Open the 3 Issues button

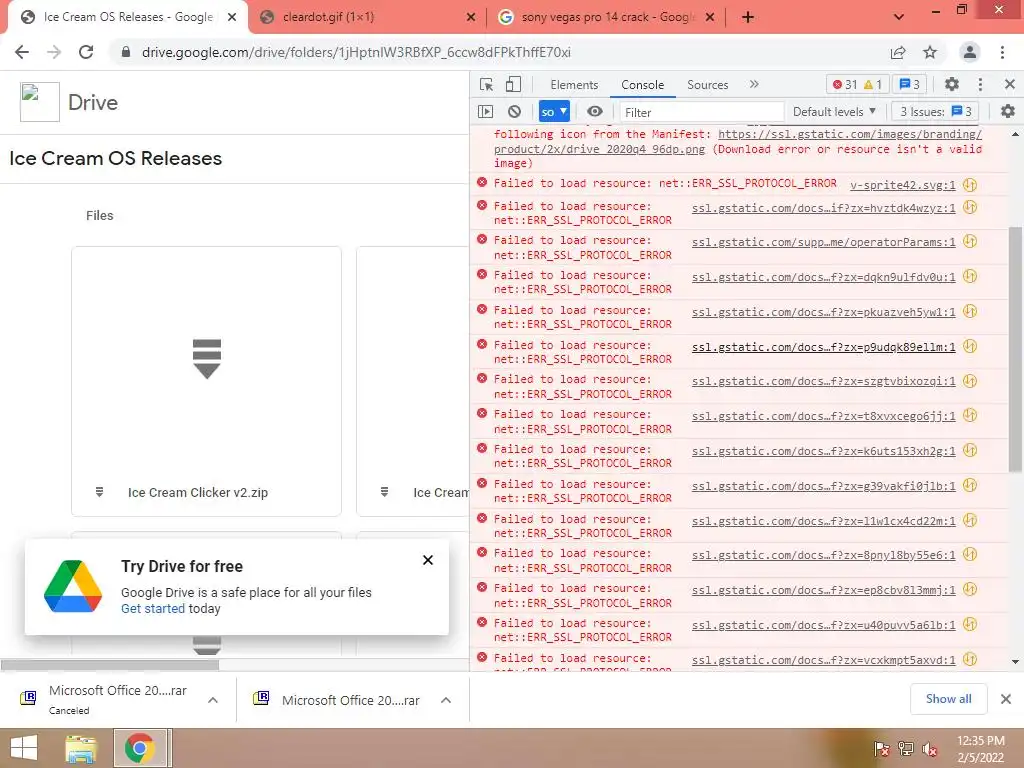click(935, 112)
